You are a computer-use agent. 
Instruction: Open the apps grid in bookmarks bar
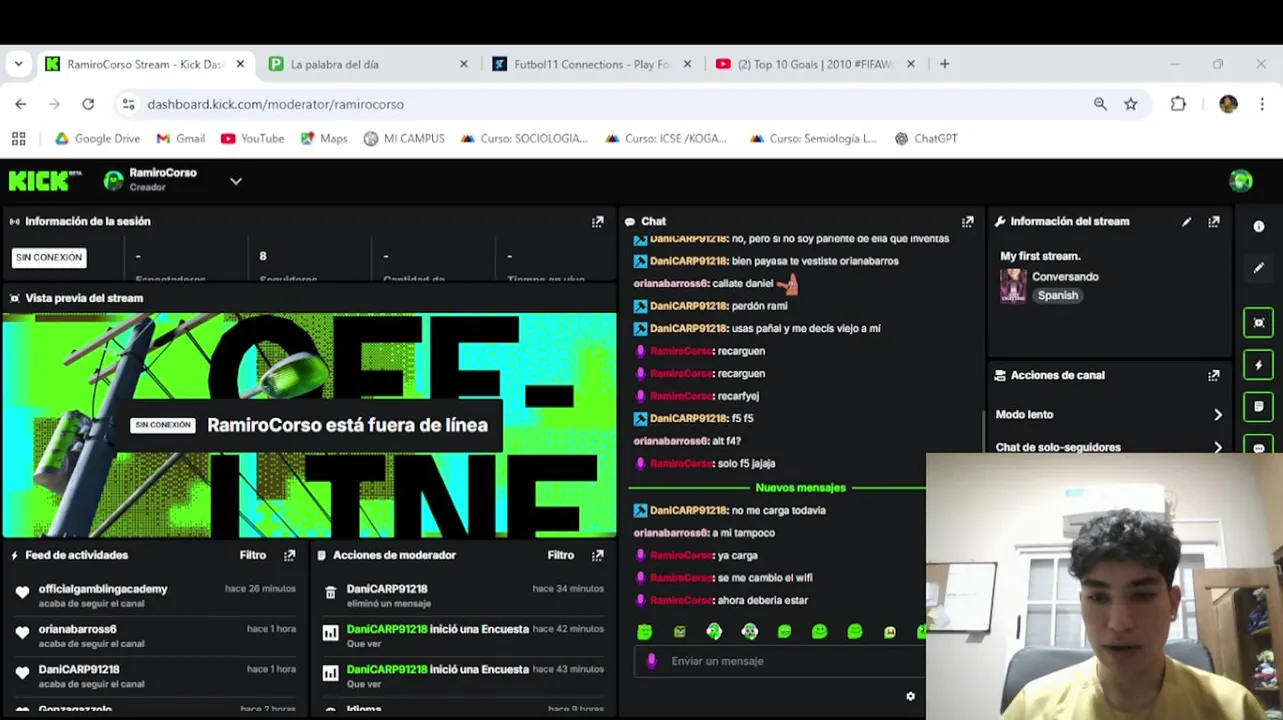[x=18, y=139]
